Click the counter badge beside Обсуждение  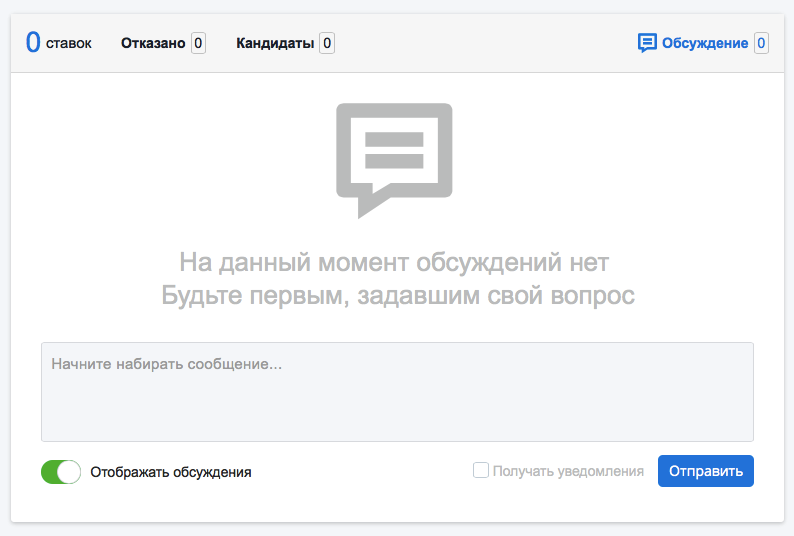pos(761,43)
